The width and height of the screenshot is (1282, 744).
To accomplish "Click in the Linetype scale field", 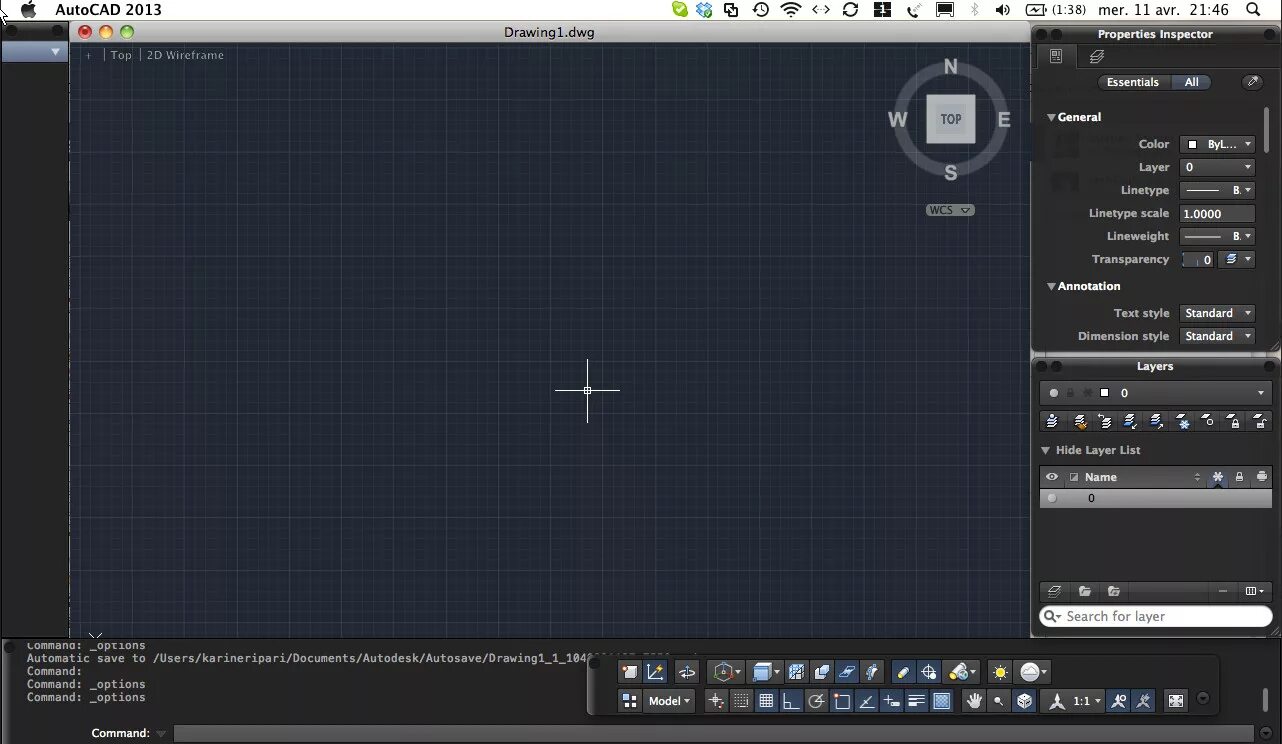I will coord(1217,213).
